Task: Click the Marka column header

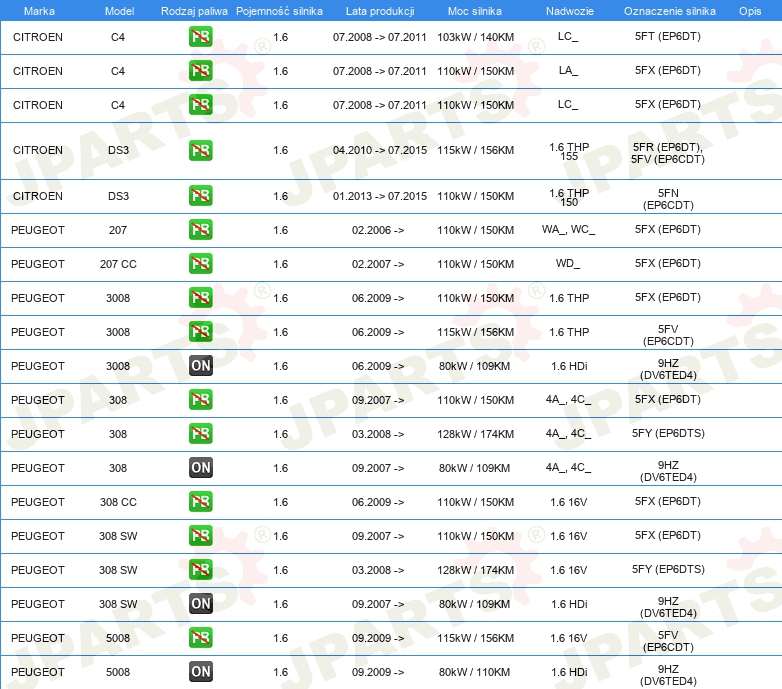Action: coord(39,11)
